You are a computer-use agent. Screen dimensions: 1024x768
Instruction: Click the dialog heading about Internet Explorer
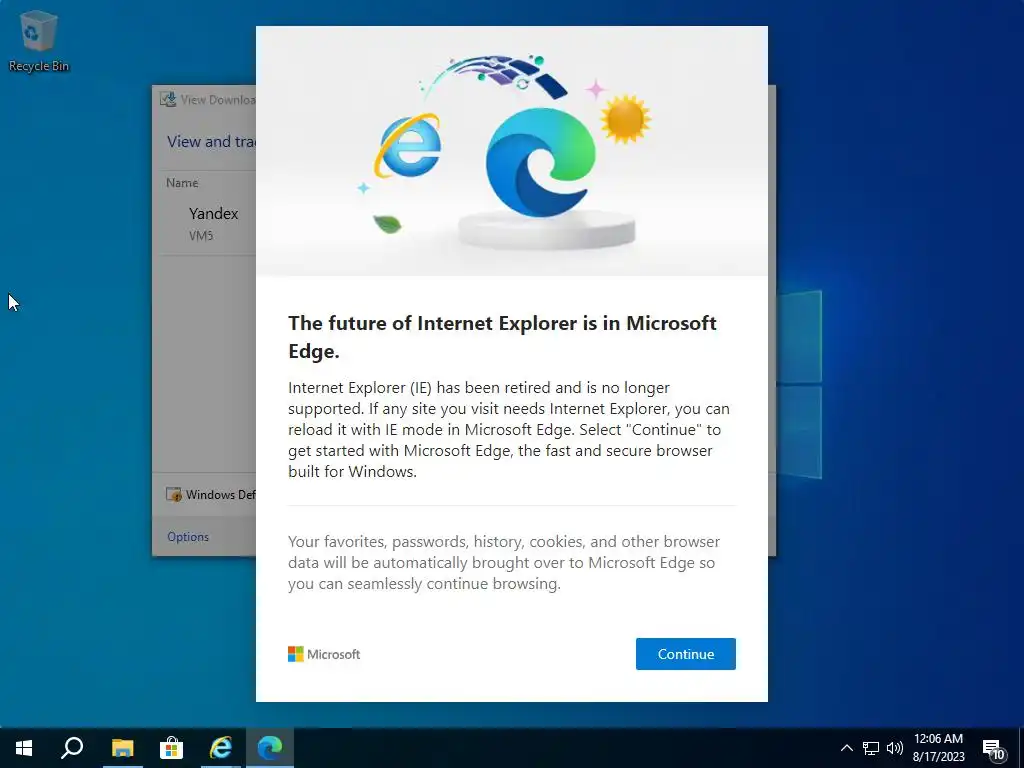tap(502, 337)
